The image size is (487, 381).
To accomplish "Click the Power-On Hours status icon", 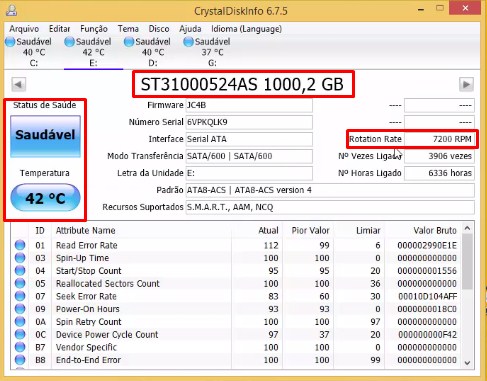I will [x=20, y=309].
